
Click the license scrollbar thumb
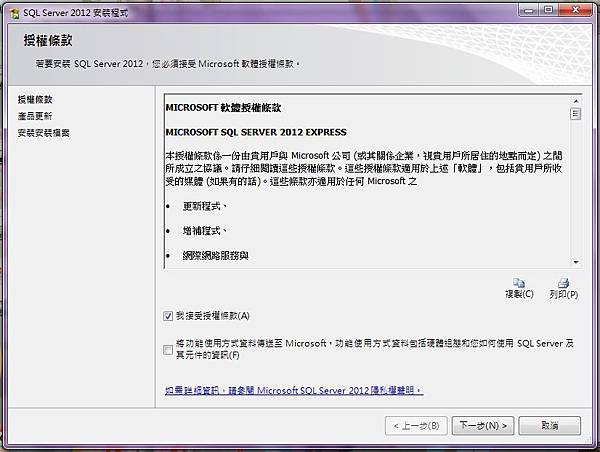pyautogui.click(x=576, y=114)
